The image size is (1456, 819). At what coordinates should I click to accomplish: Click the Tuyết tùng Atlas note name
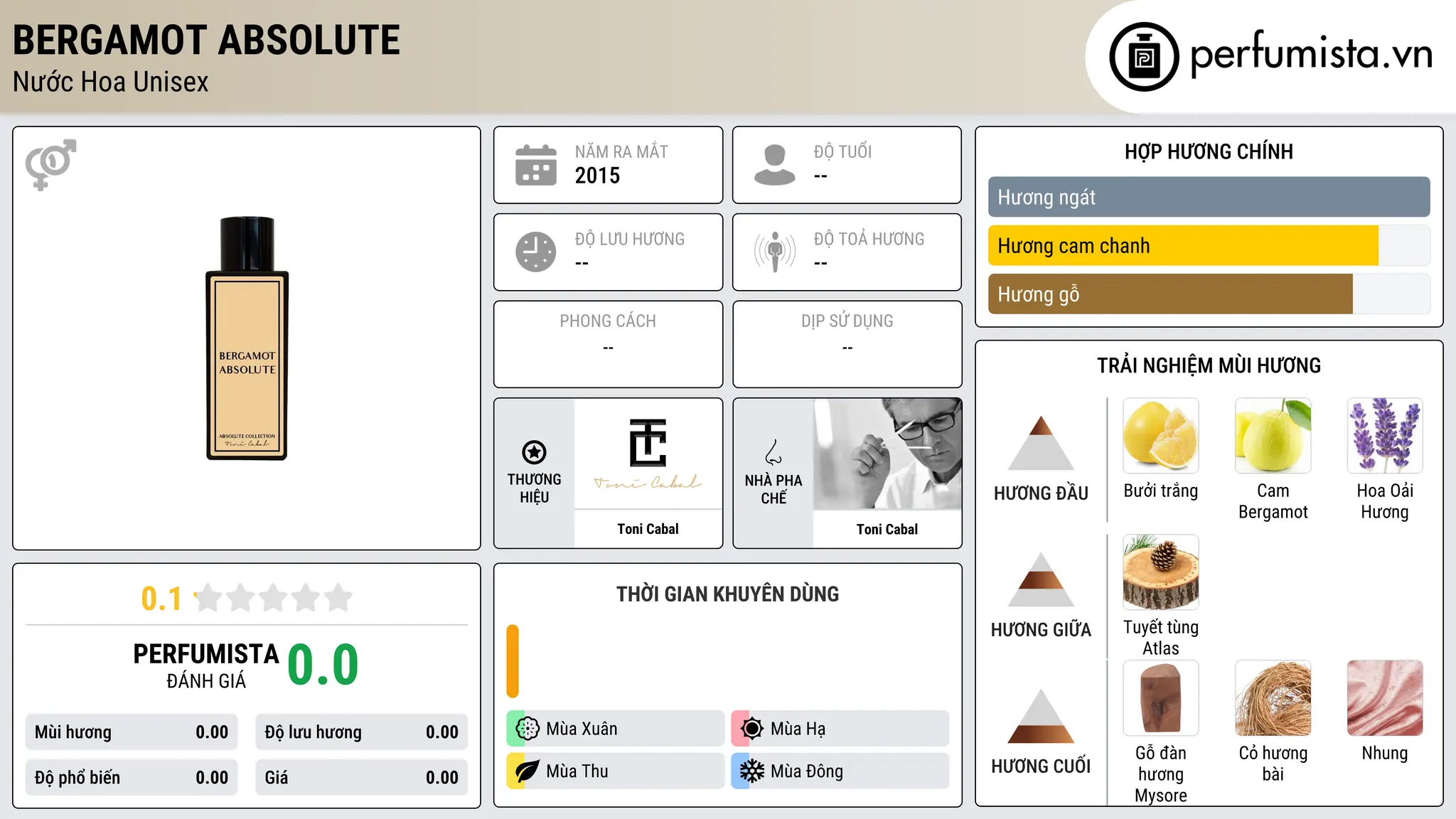[1161, 638]
